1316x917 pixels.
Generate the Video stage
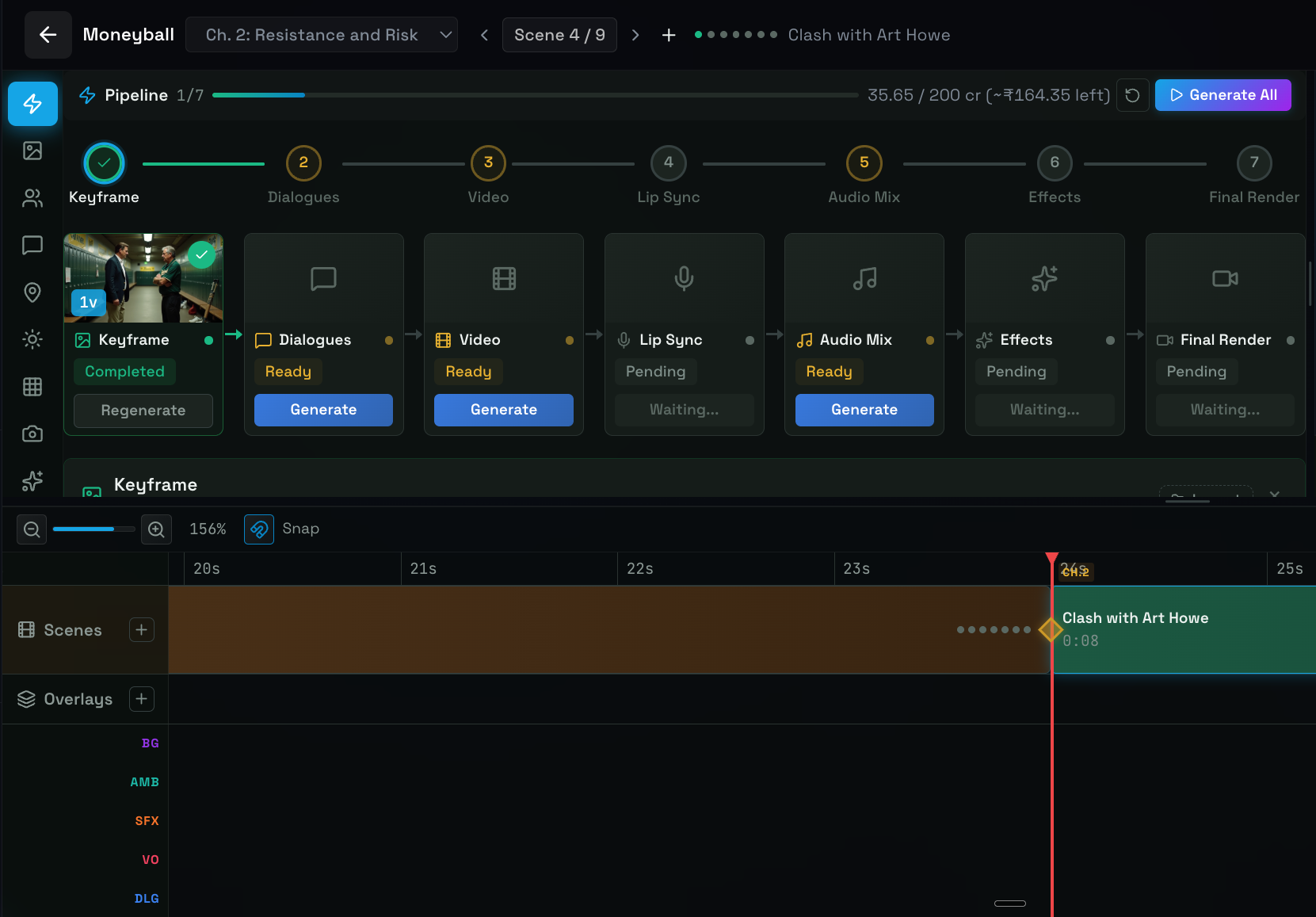pos(504,410)
